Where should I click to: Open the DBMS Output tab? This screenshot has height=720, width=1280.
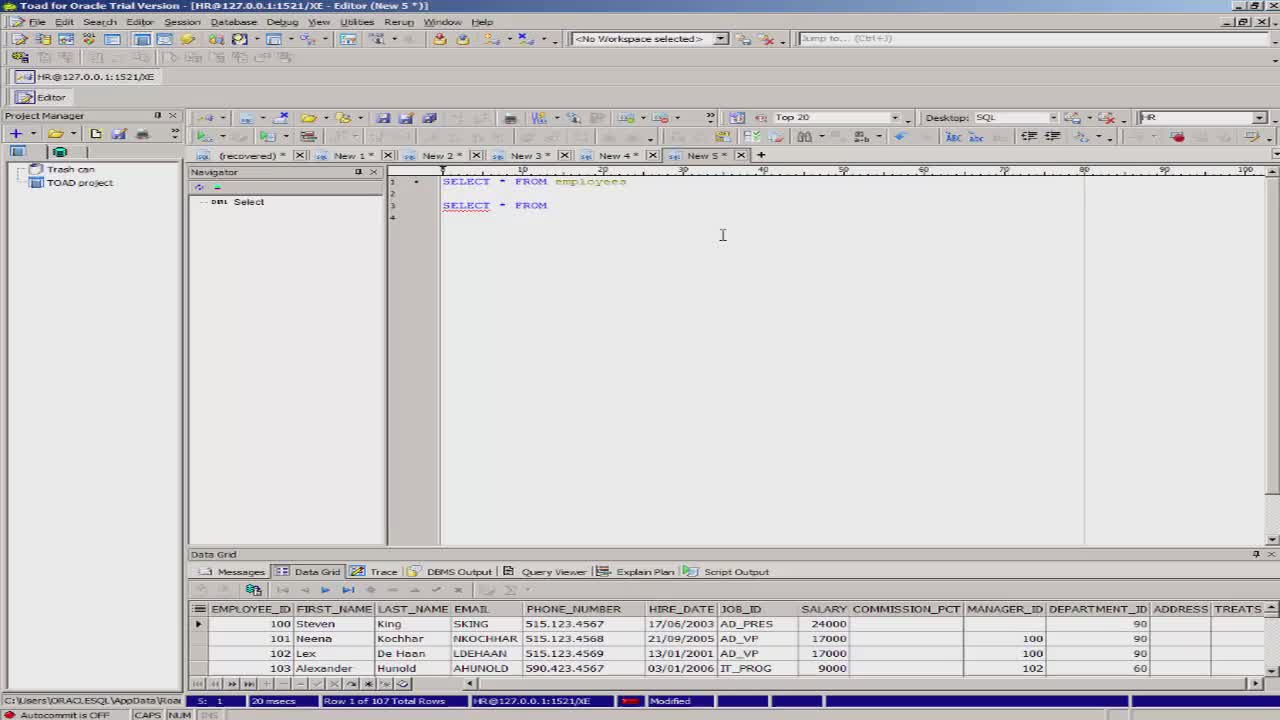(450, 572)
